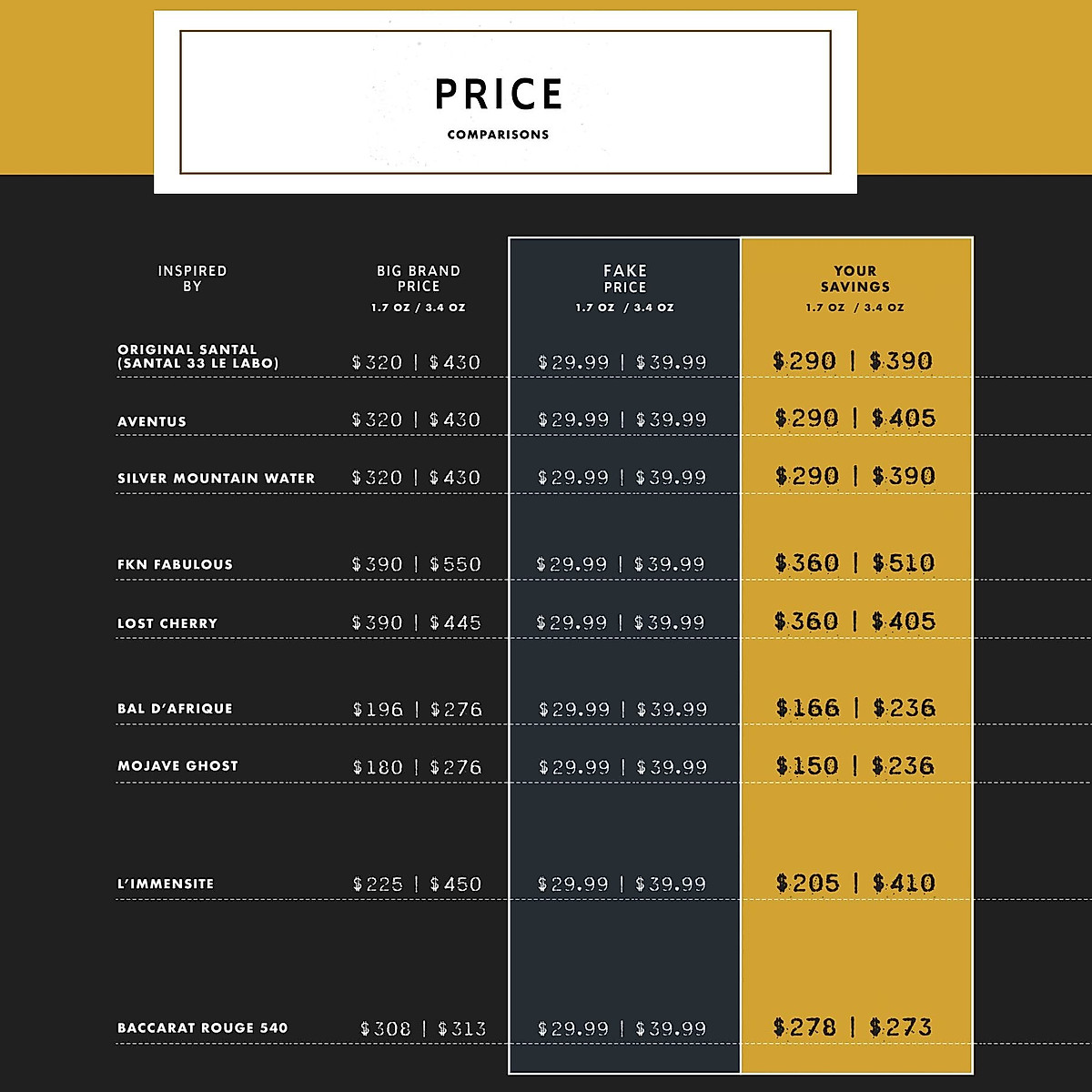Click the YOUR SAVINGS column header
This screenshot has height=1092, width=1092.
tap(855, 278)
